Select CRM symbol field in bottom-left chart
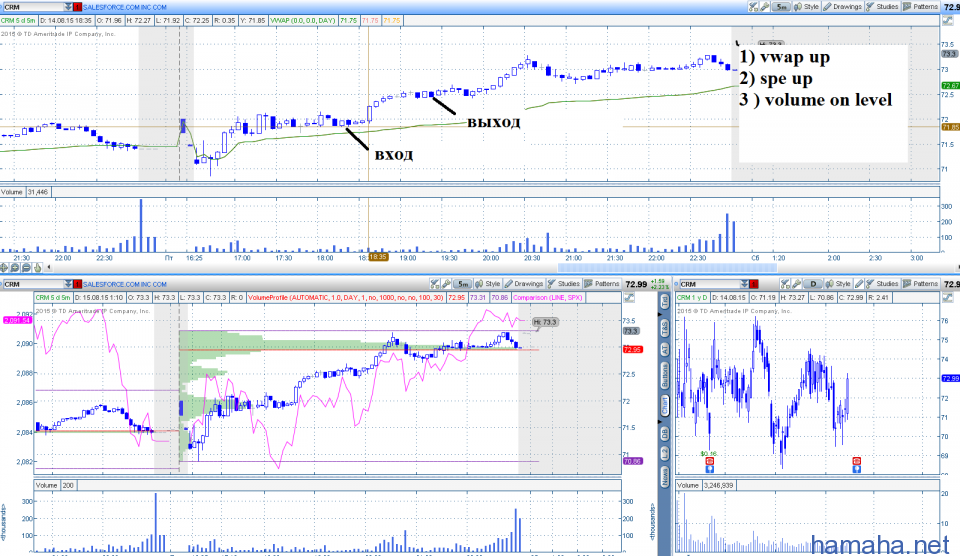The width and height of the screenshot is (960, 556). 33,284
